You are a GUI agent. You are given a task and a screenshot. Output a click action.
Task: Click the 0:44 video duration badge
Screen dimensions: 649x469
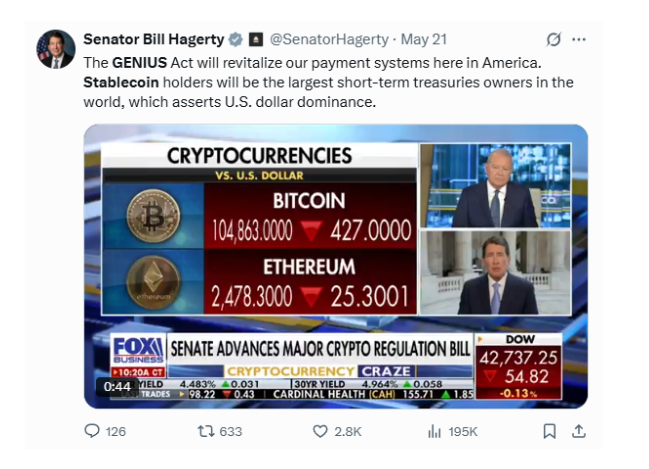point(117,387)
